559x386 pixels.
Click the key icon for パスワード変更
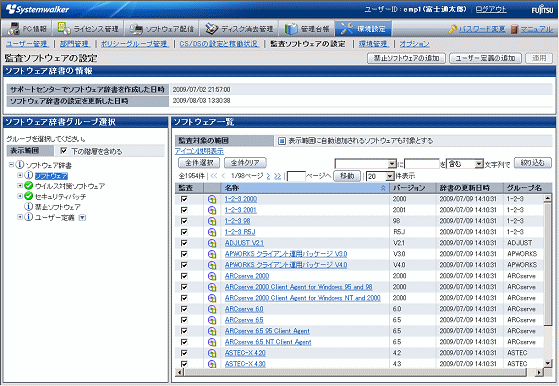pyautogui.click(x=452, y=29)
